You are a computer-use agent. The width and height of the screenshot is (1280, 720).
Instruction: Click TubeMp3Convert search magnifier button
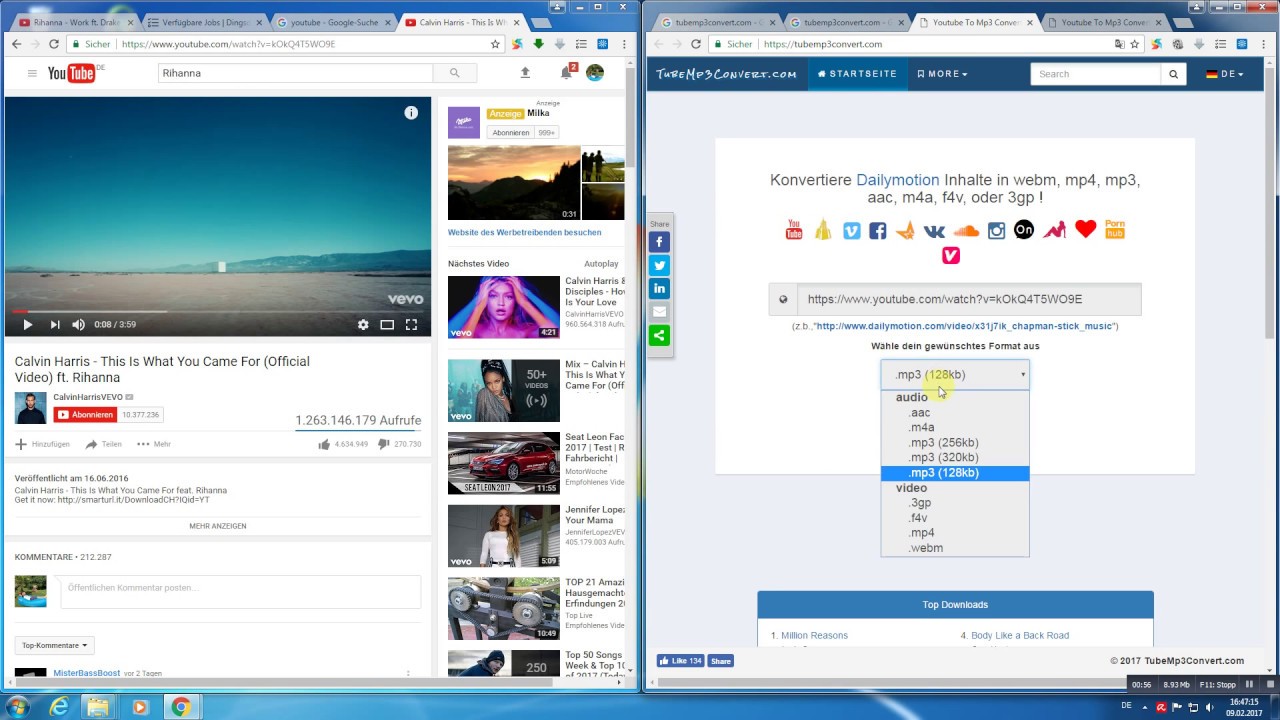(x=1174, y=74)
